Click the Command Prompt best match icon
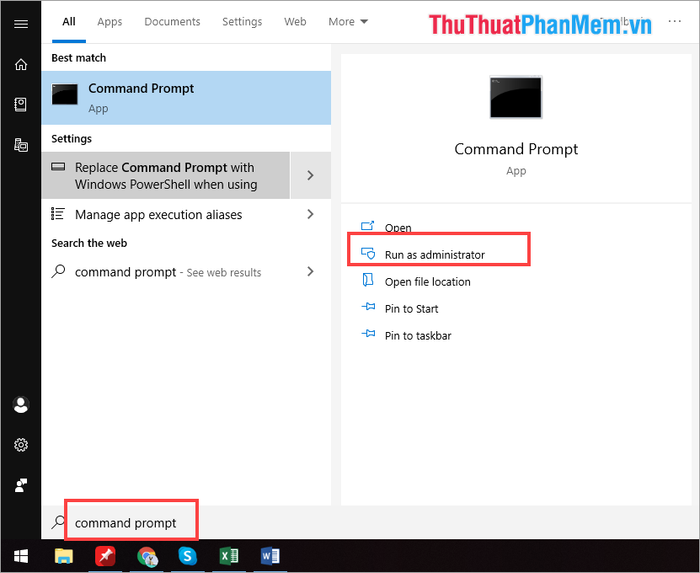 click(65, 94)
